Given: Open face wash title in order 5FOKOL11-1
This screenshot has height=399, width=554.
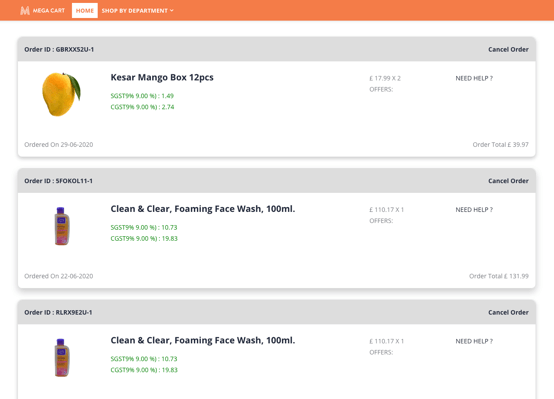Looking at the screenshot, I should tap(203, 209).
